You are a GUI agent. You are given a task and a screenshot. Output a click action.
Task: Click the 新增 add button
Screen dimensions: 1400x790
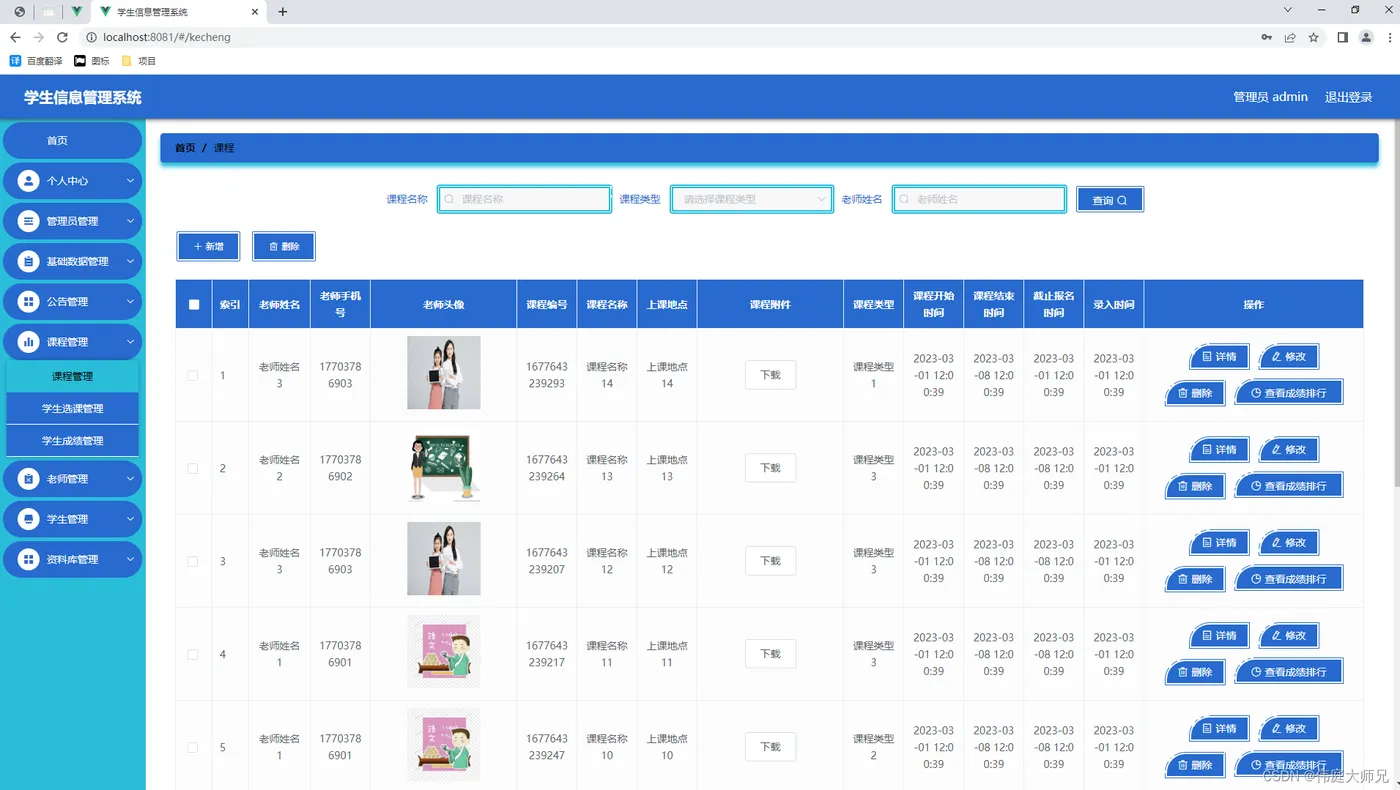[x=208, y=246]
